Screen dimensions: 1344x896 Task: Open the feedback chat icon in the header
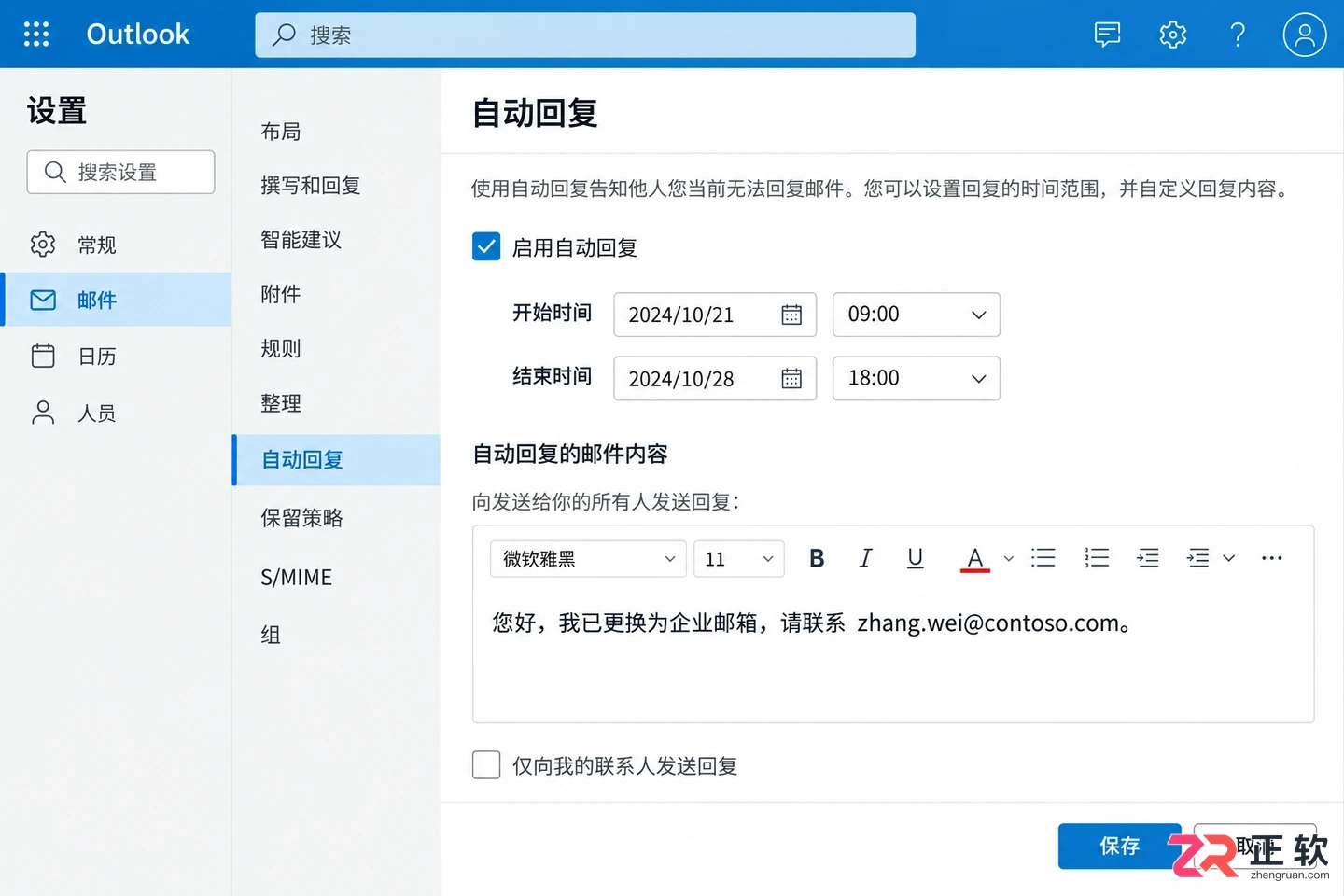coord(1107,35)
